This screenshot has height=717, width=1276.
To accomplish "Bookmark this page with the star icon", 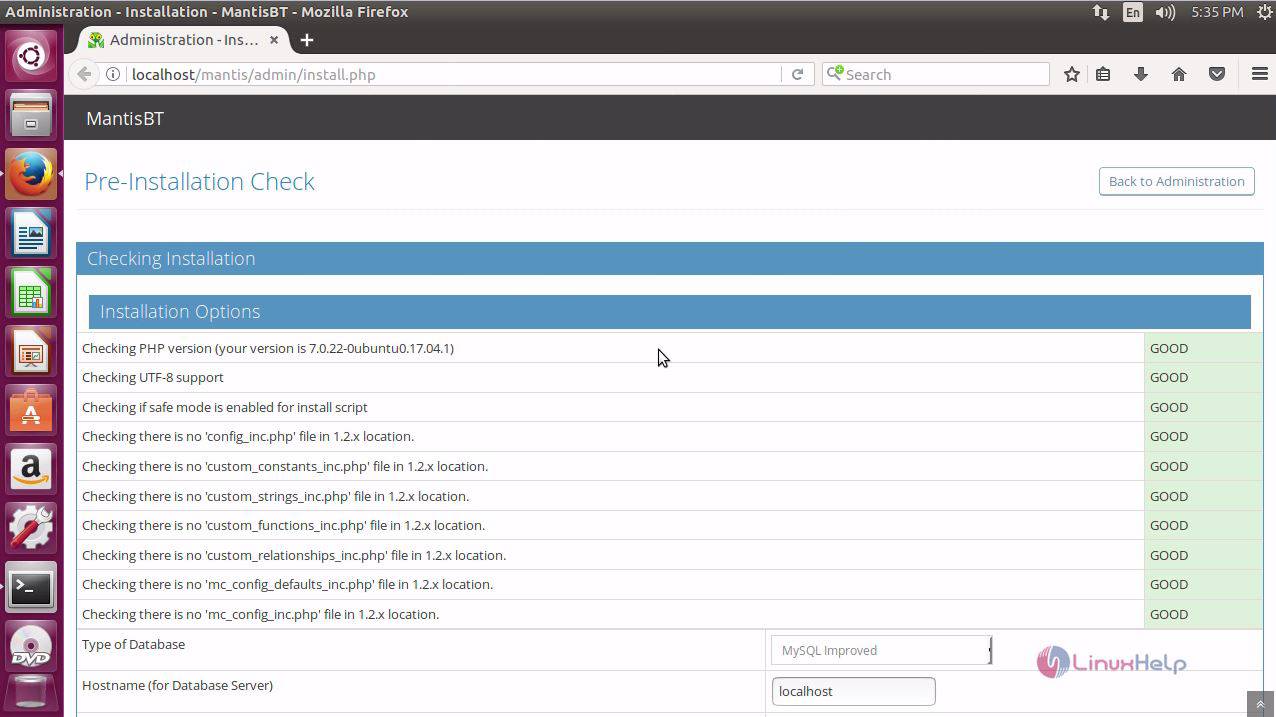I will click(1072, 74).
